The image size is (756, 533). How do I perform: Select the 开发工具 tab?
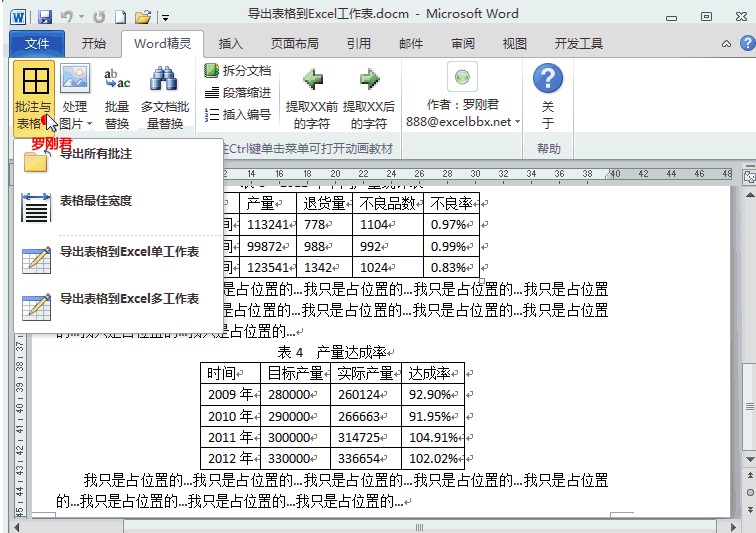click(579, 44)
